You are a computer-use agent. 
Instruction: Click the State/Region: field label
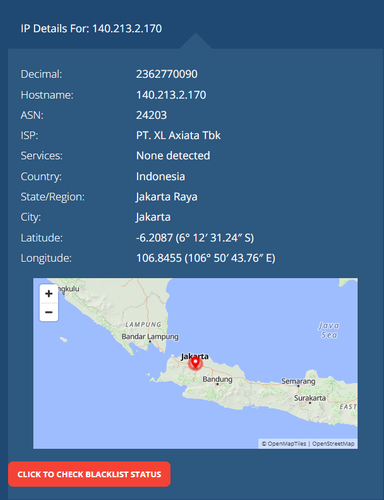pos(53,197)
